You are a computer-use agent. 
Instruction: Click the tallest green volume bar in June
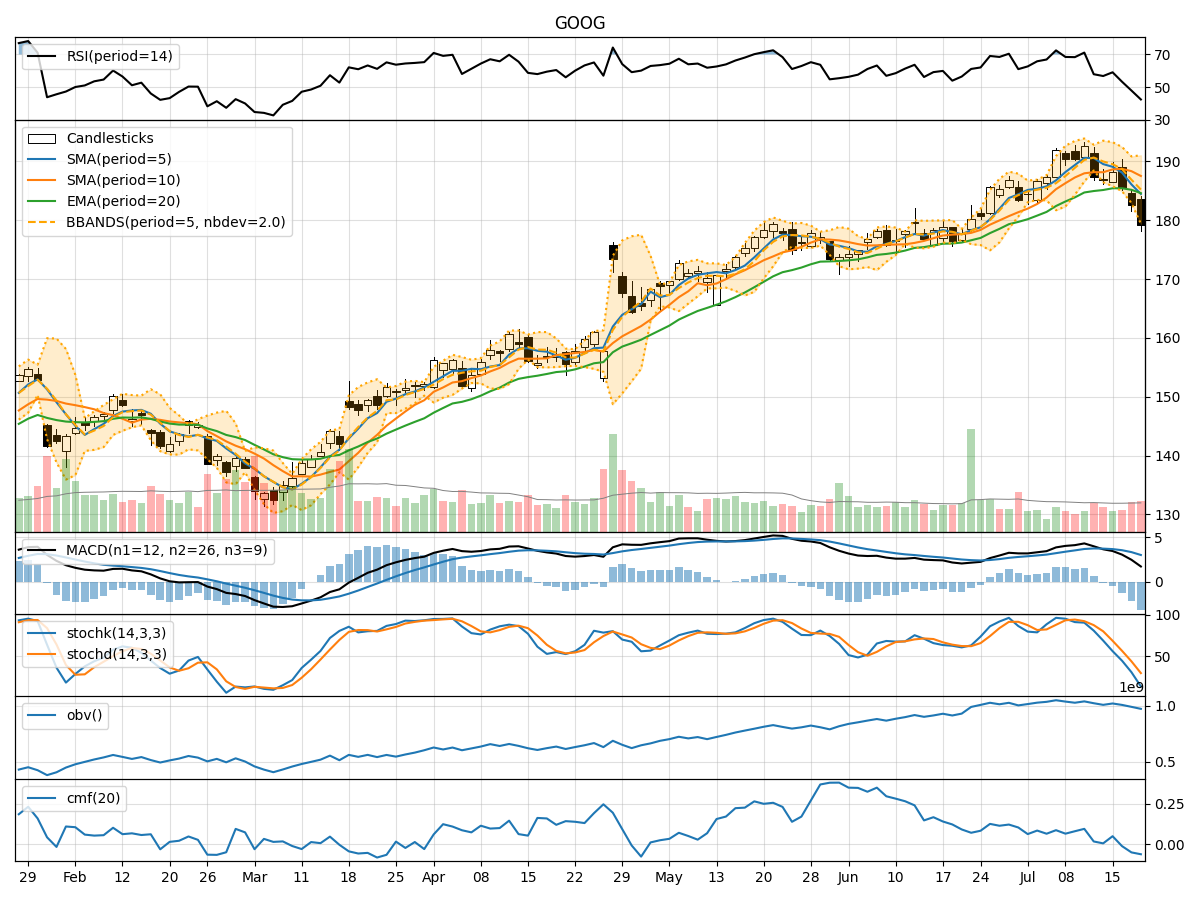[970, 480]
